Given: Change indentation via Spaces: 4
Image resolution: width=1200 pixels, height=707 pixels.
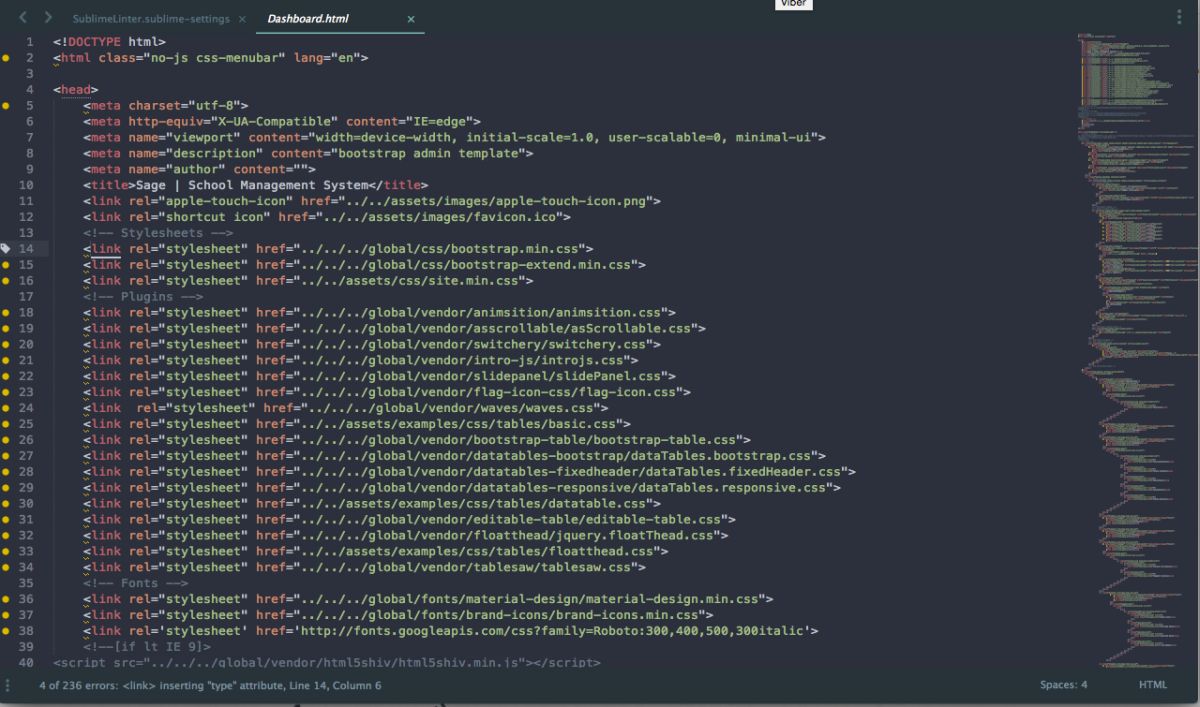Looking at the screenshot, I should (x=1064, y=685).
